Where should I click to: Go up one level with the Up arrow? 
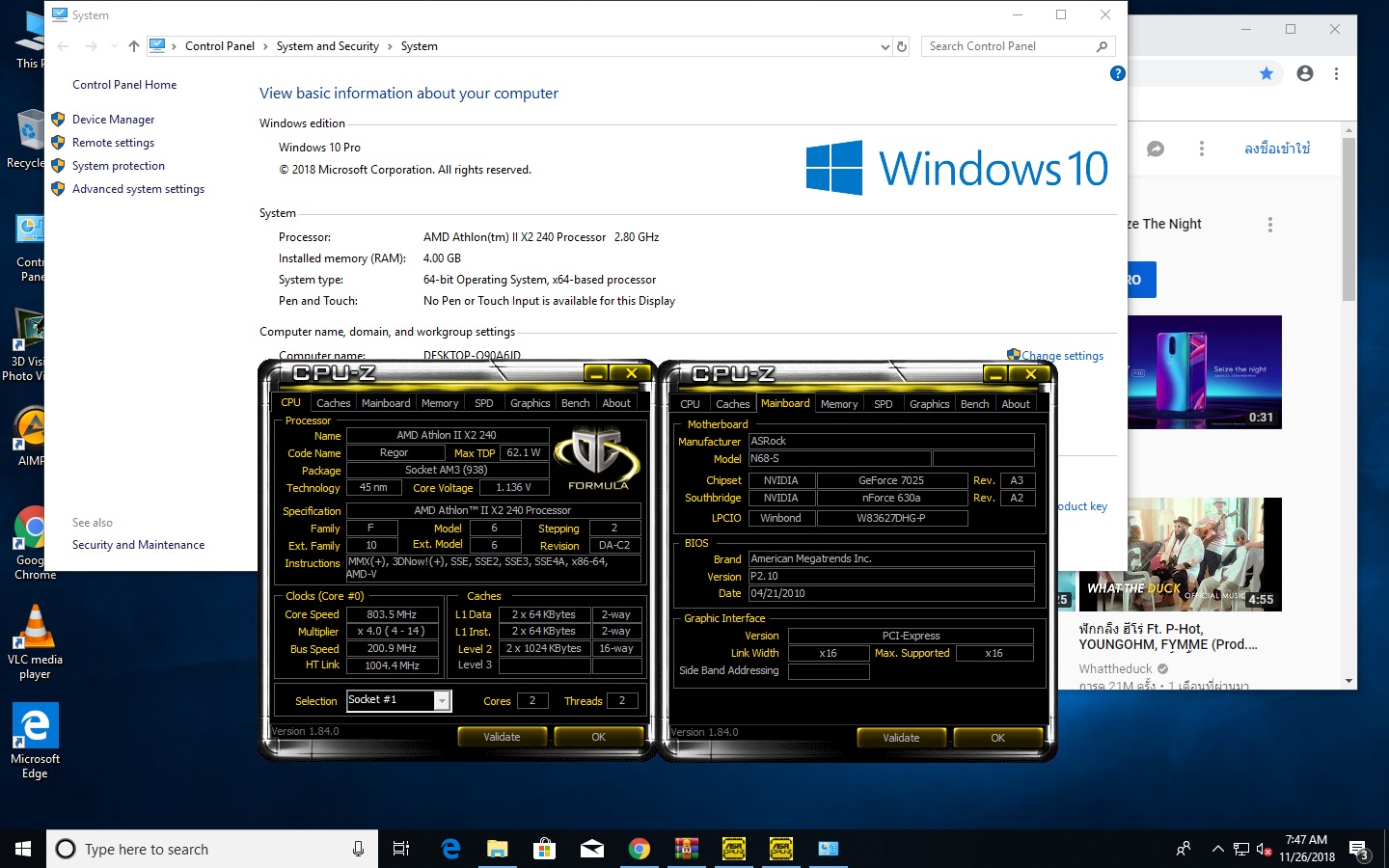click(134, 46)
